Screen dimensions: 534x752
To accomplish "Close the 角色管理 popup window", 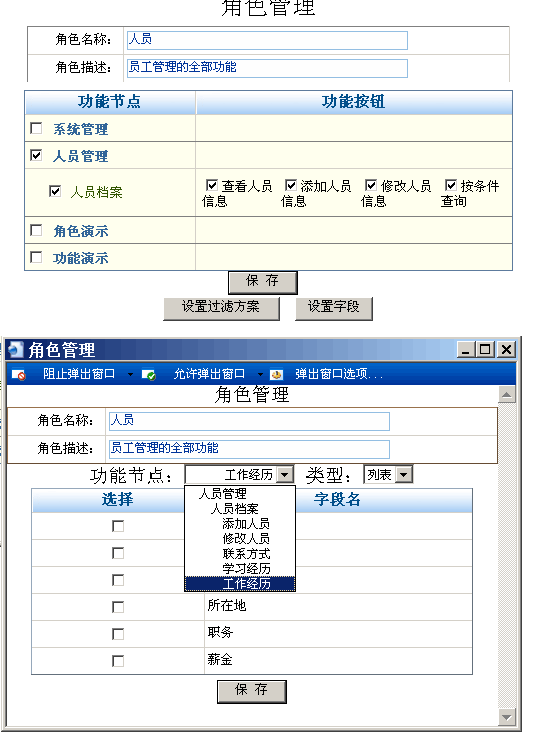I will [506, 350].
